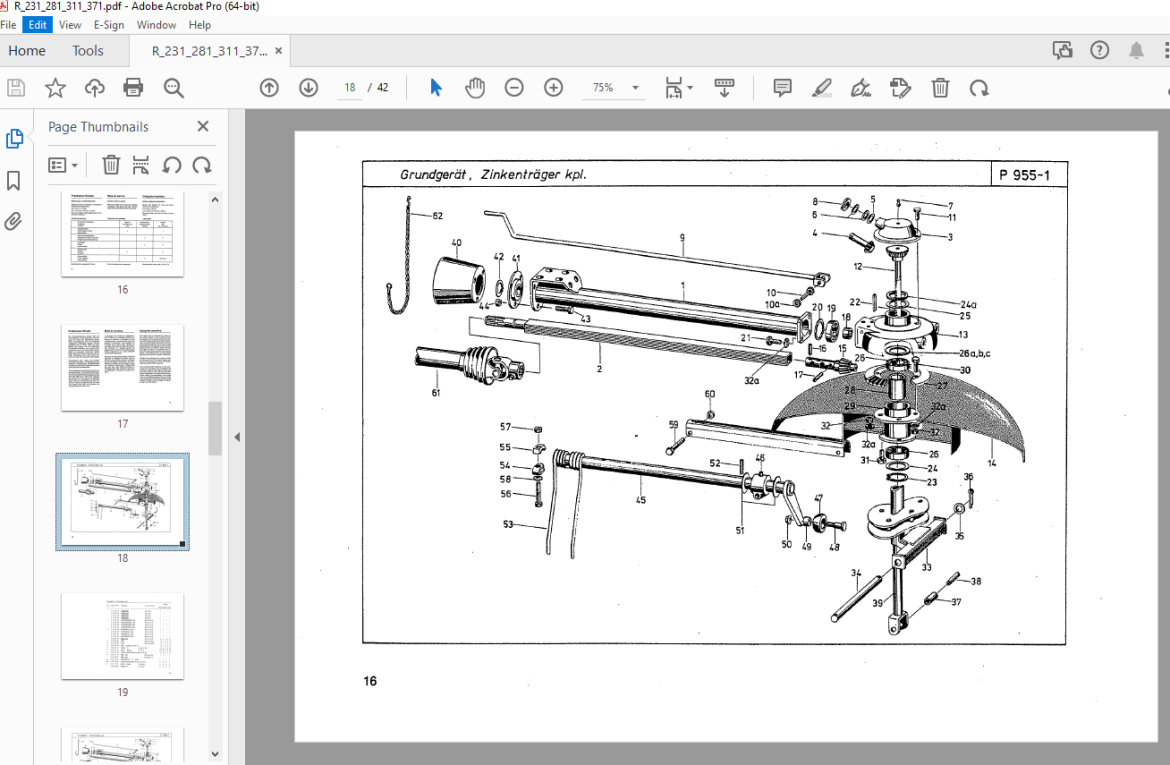The height and width of the screenshot is (765, 1170).
Task: Rotate the page with the main toolbar rotate icon
Action: (x=979, y=88)
